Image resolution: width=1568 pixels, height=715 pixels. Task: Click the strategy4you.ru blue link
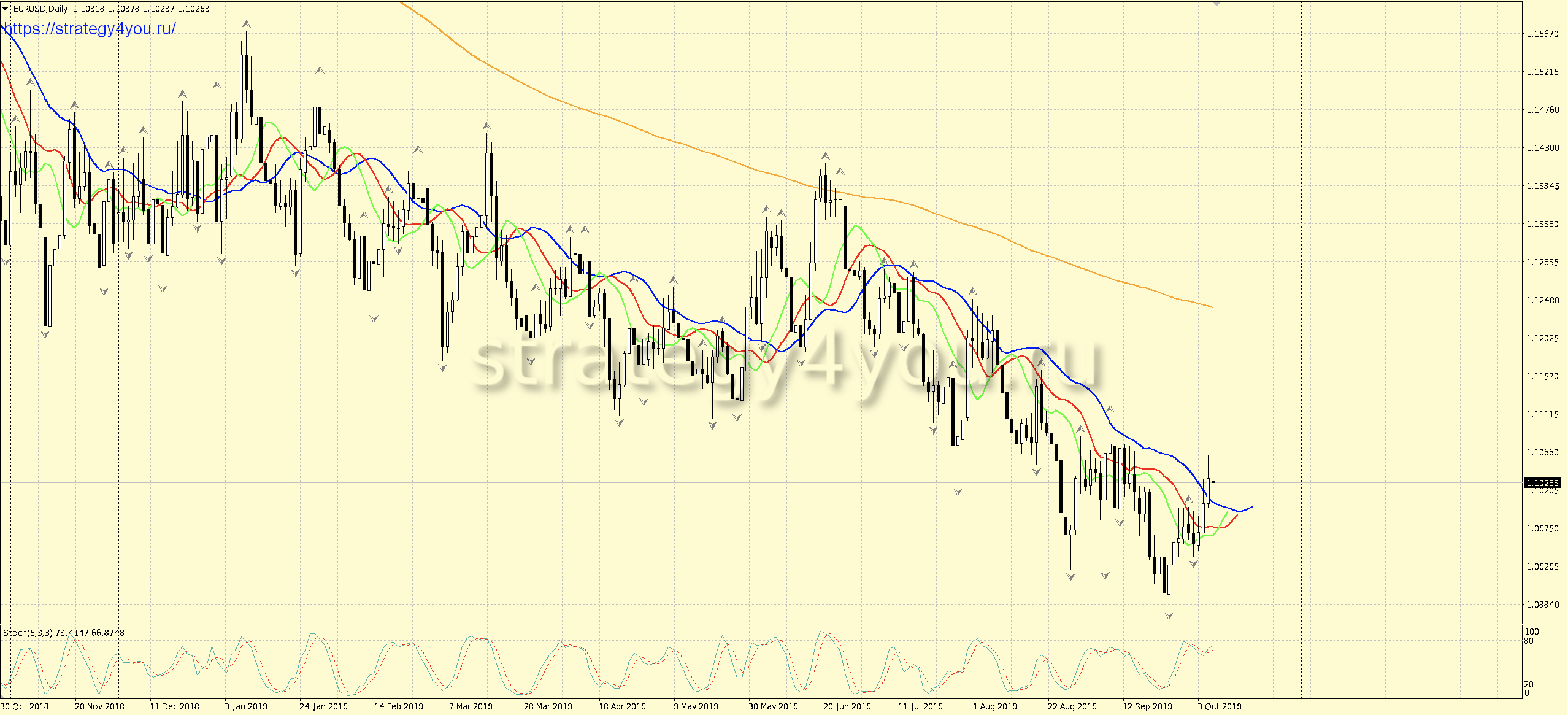click(x=90, y=29)
